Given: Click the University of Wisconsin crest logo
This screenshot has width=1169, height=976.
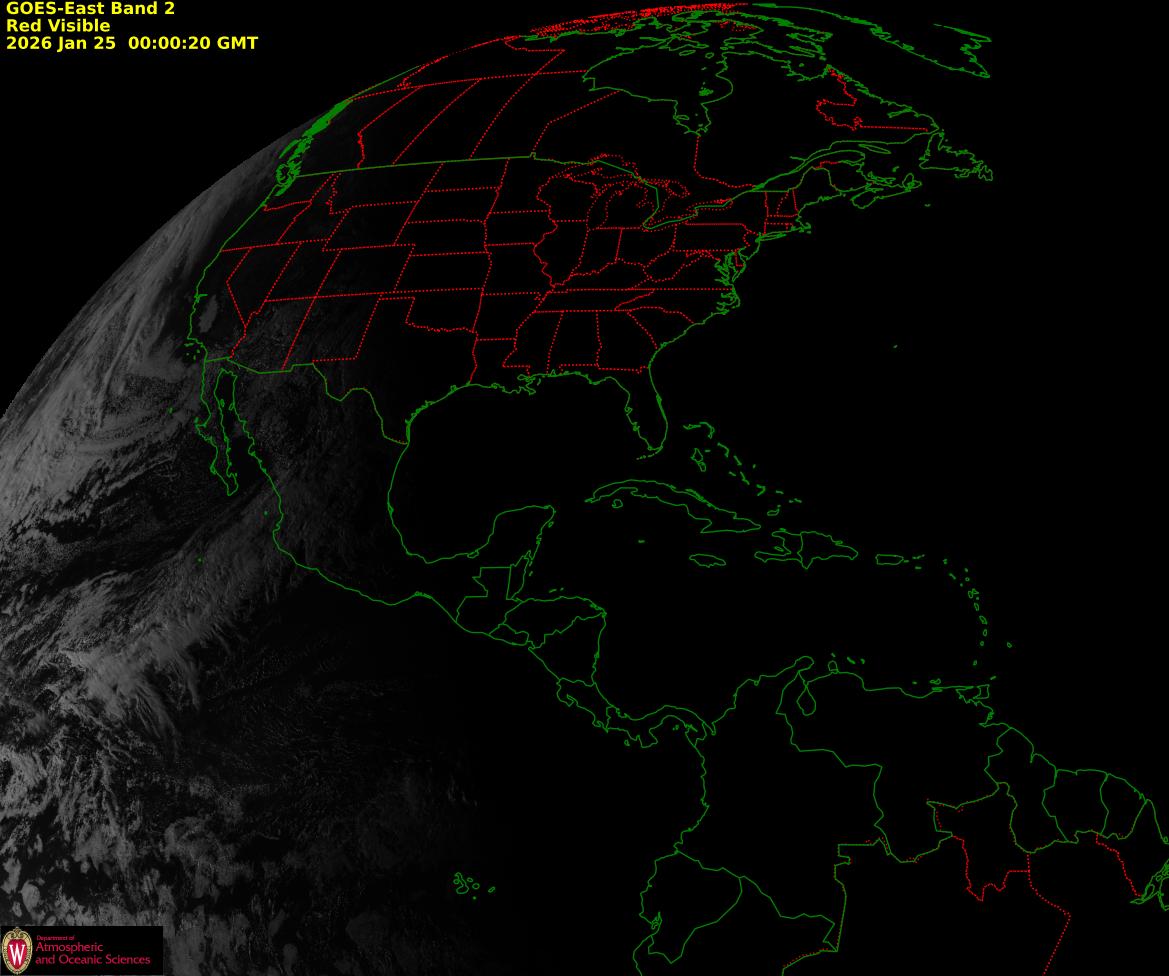Looking at the screenshot, I should [x=17, y=949].
